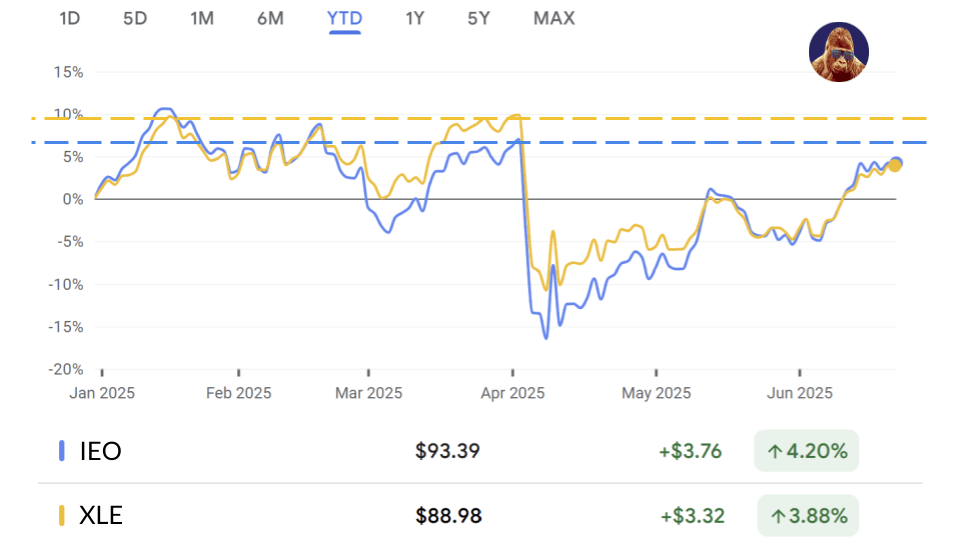Screen dimensions: 960x540
Task: Open the XLE ticker link
Action: click(x=101, y=516)
